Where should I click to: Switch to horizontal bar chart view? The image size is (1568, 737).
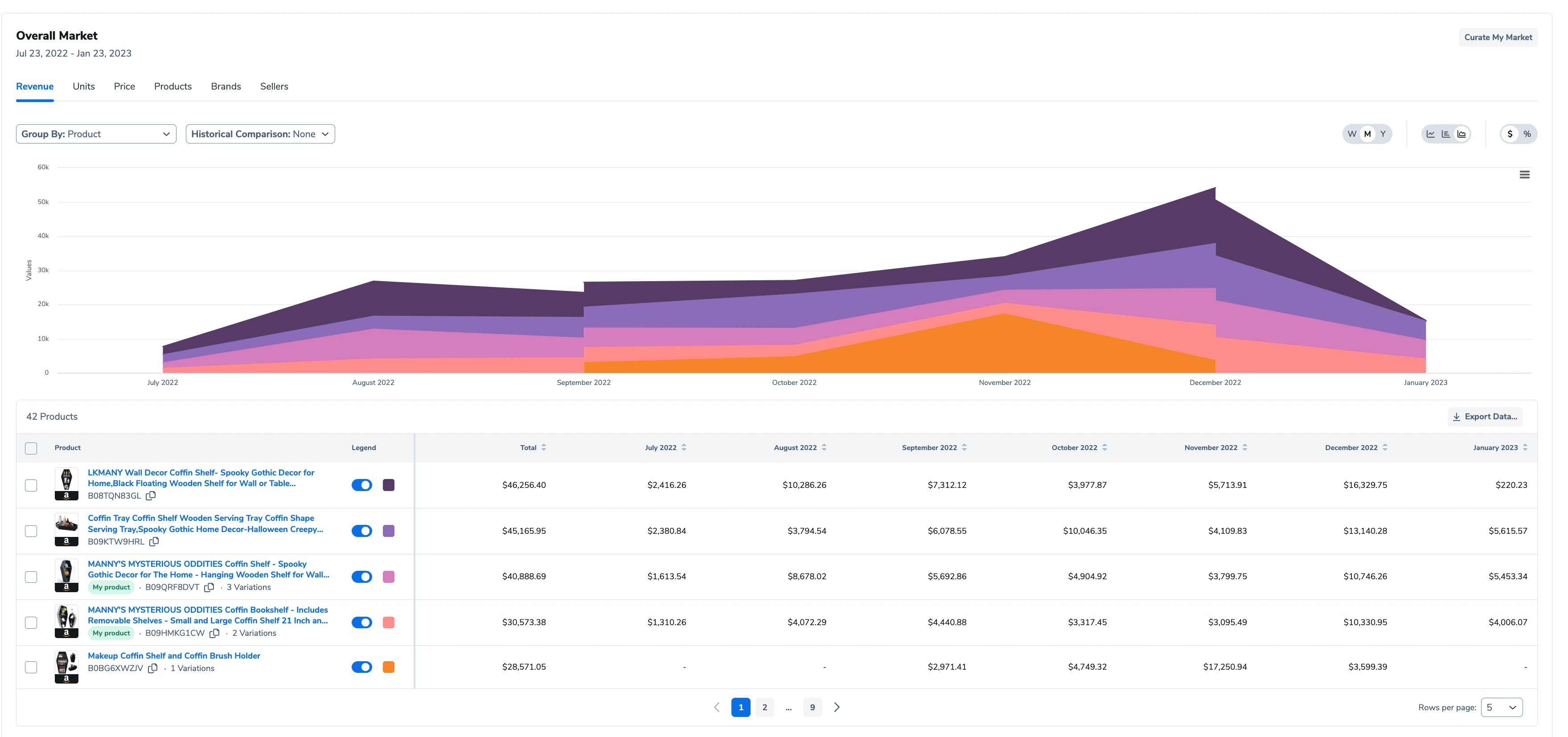[1445, 134]
